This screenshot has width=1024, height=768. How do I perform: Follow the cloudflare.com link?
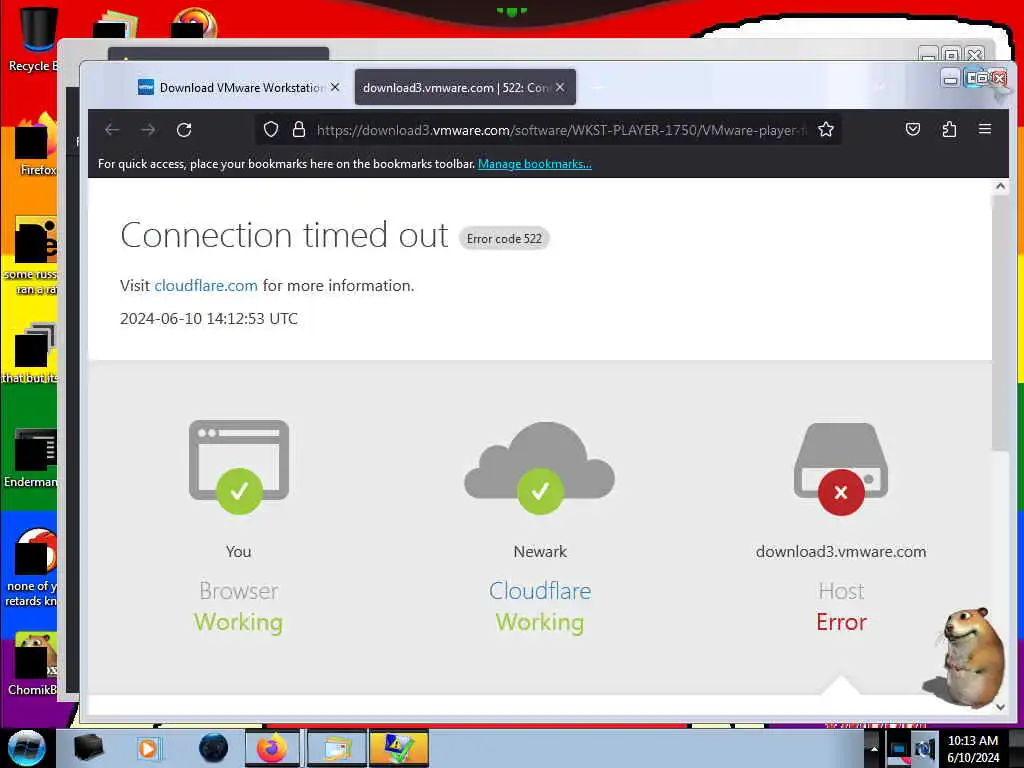pos(206,285)
